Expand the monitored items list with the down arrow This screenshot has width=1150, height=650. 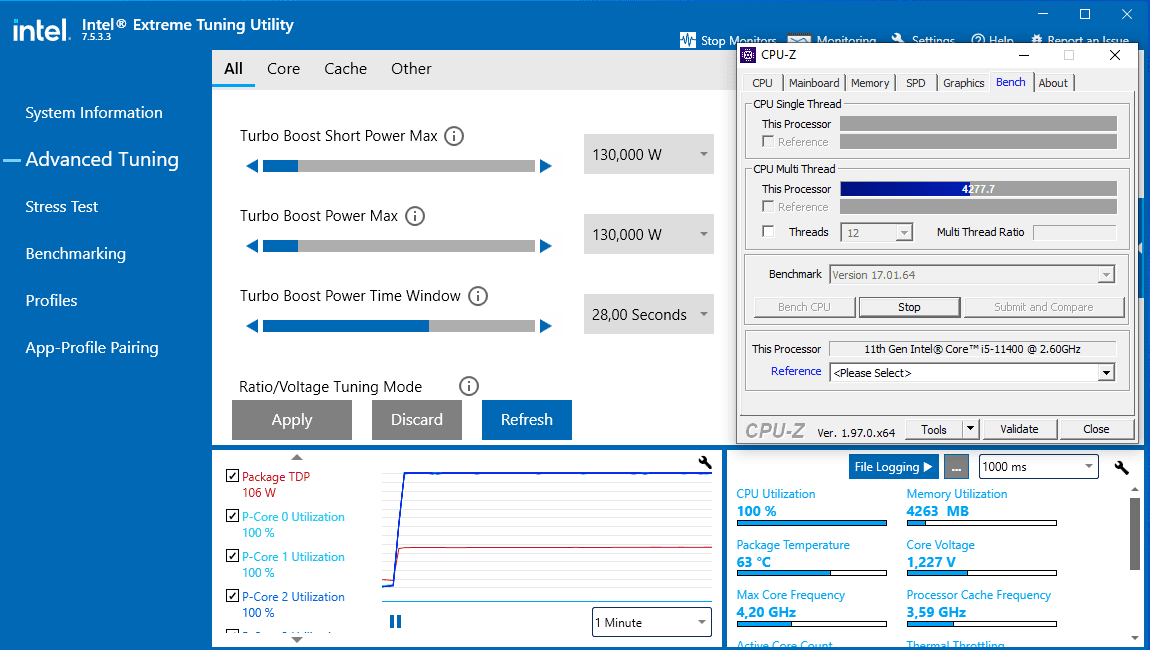tap(297, 640)
